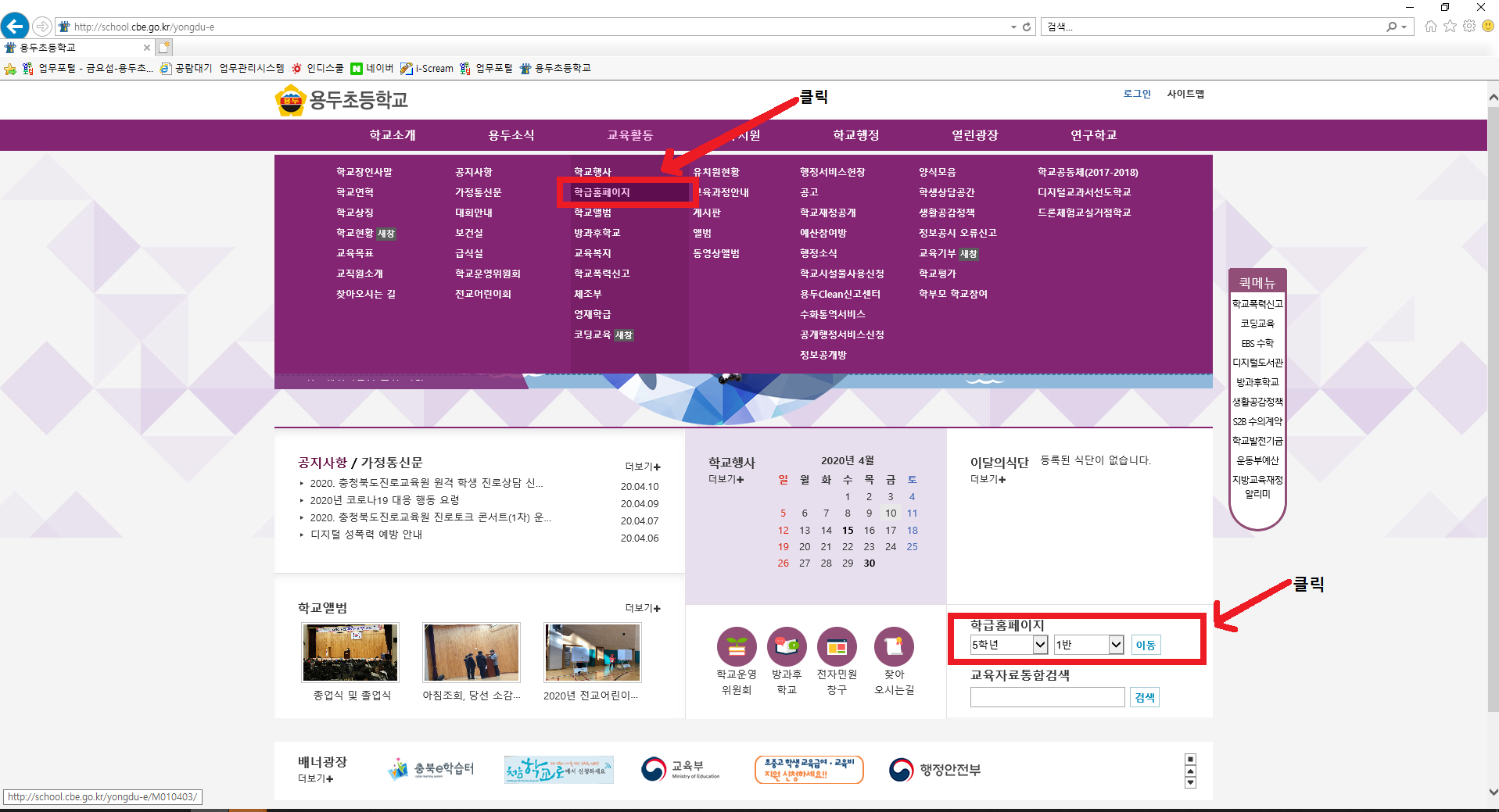This screenshot has width=1499, height=812.
Task: Open the 2020년 전교어린이 album thumbnail
Action: click(593, 653)
